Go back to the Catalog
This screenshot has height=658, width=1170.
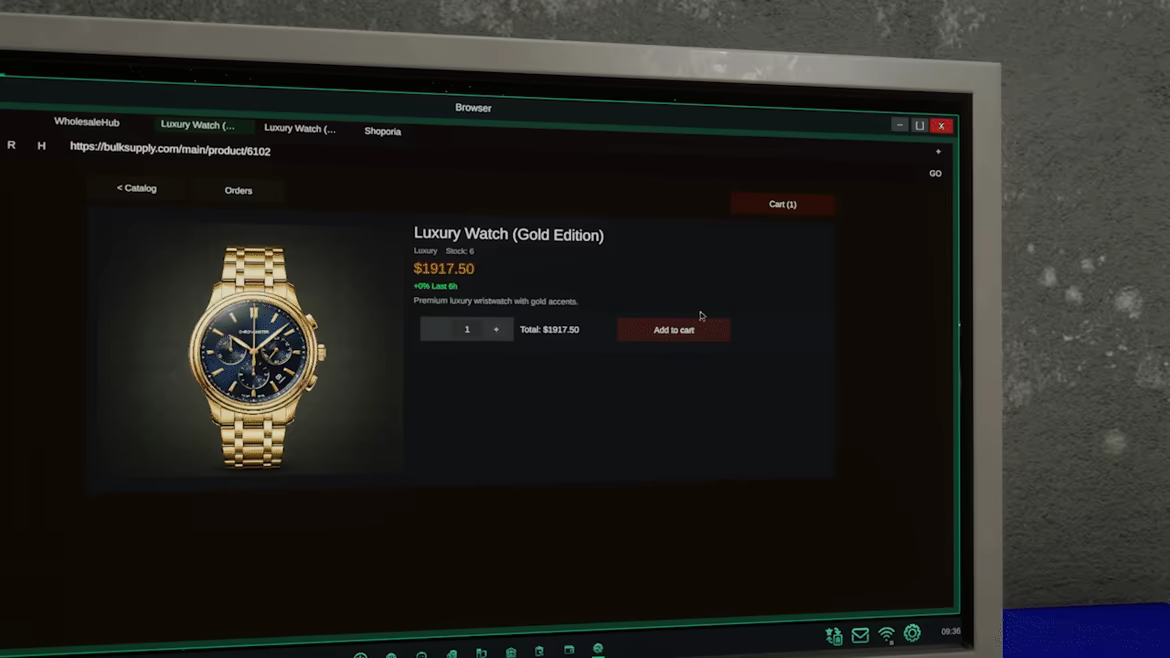pyautogui.click(x=137, y=188)
